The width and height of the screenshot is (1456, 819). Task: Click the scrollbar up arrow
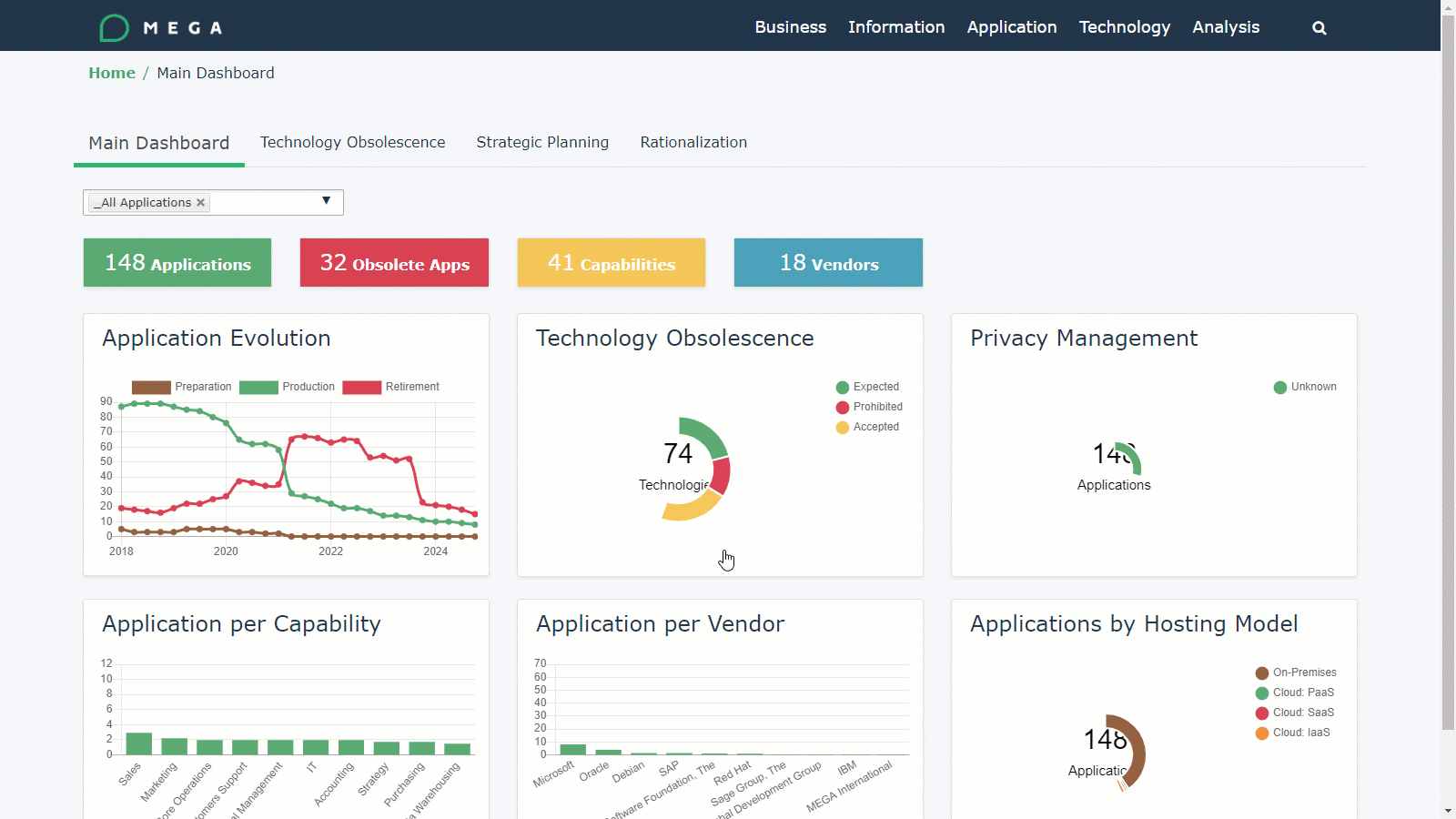(1449, 7)
